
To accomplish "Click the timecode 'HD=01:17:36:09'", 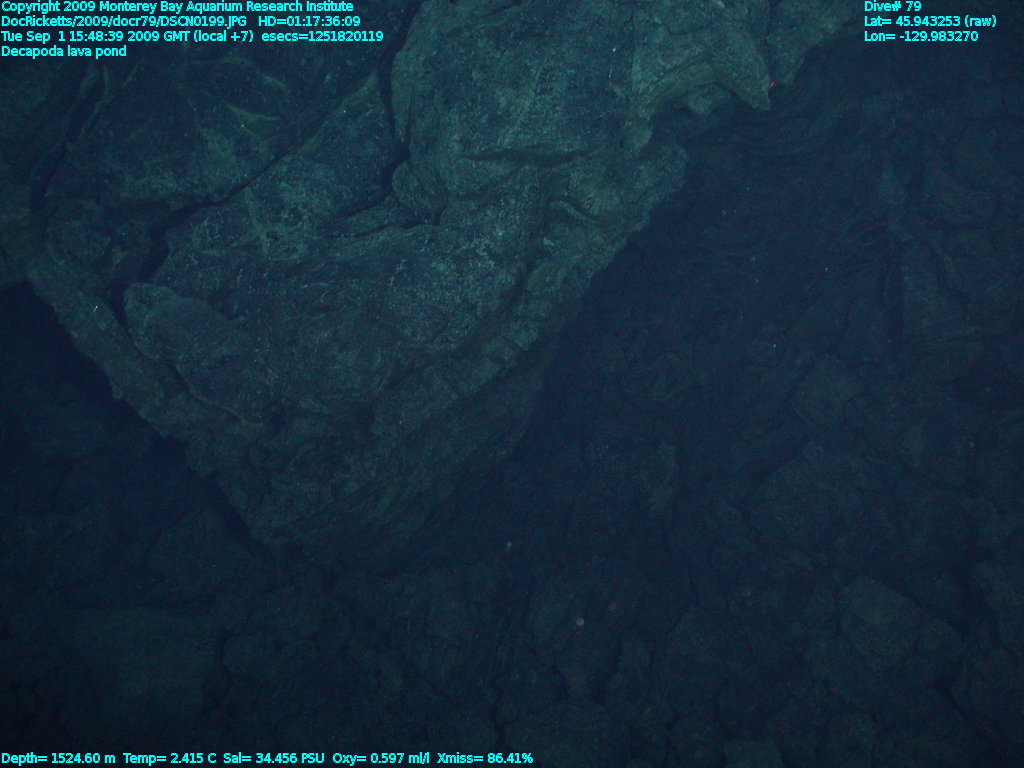I will [309, 22].
